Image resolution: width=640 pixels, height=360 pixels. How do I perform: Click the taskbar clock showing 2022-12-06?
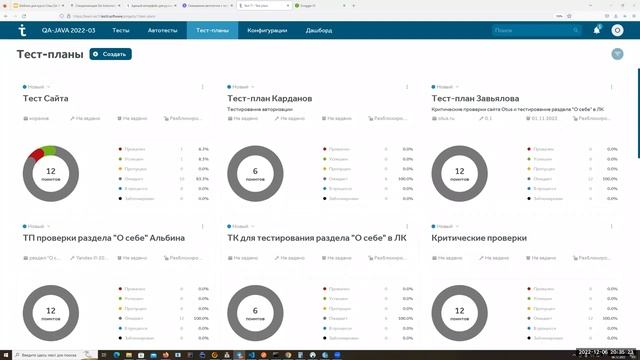point(606,353)
